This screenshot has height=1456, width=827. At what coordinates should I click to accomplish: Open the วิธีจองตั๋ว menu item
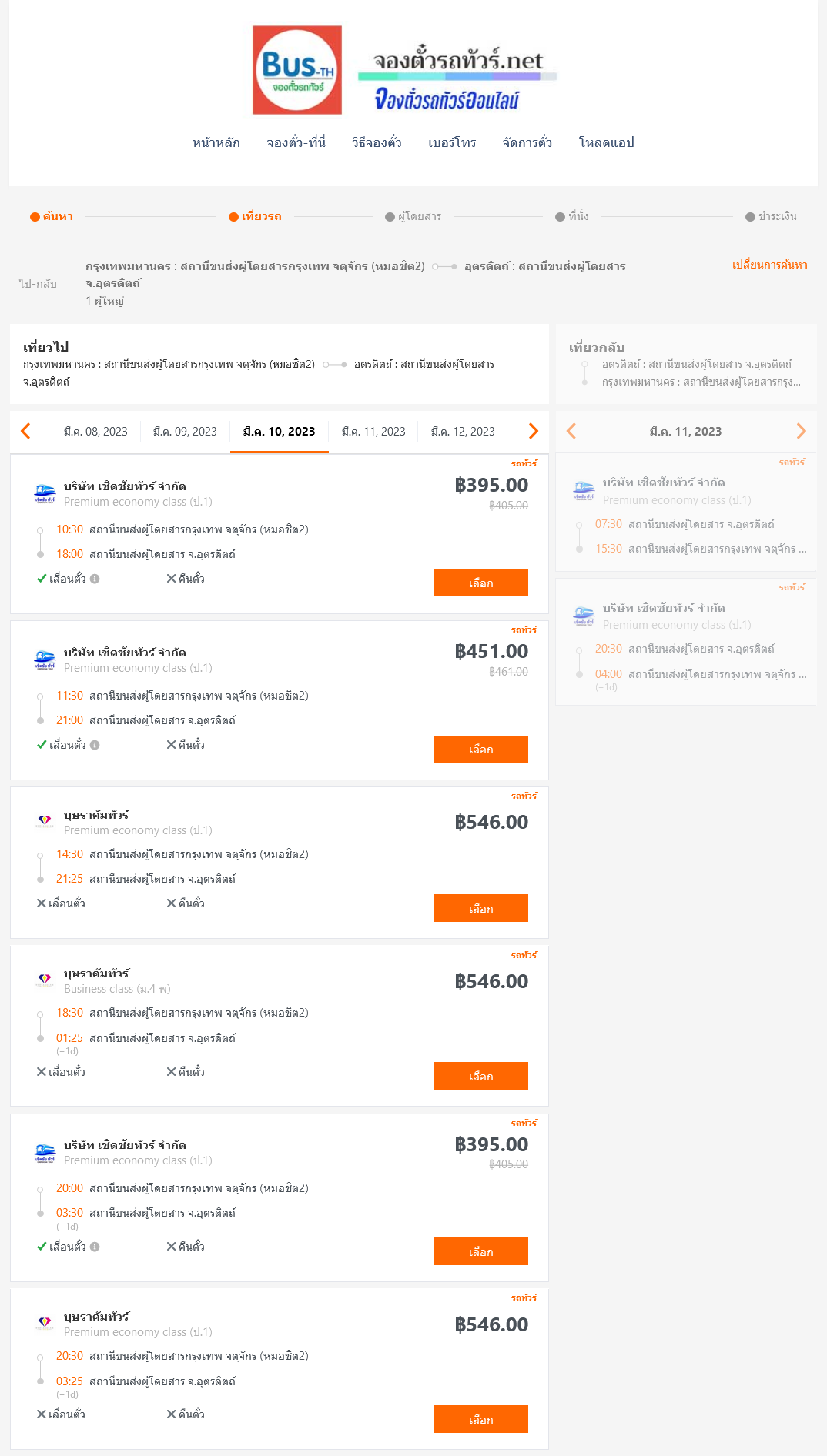tap(377, 142)
